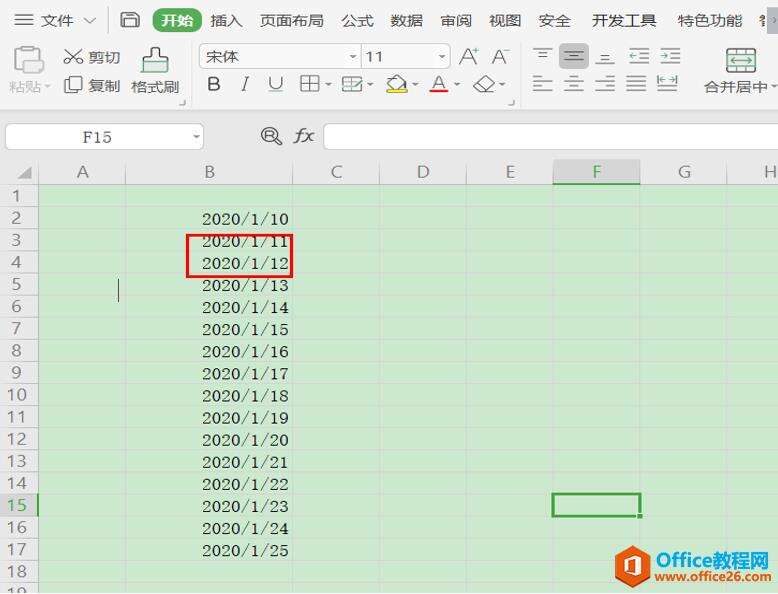Click into the formula bar input
Viewport: 778px width, 594px height.
(550, 136)
